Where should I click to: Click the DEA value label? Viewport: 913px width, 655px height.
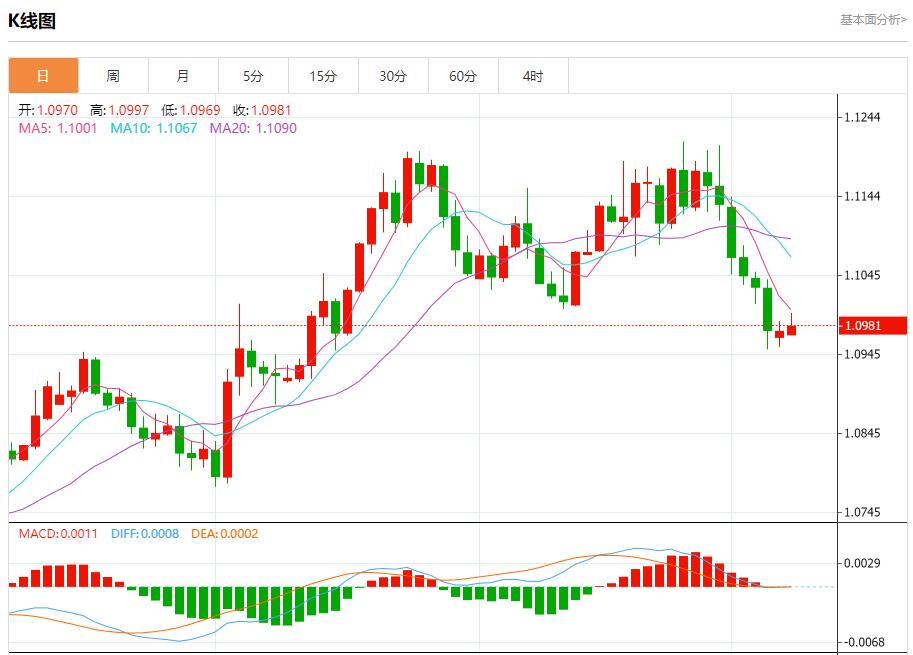click(x=224, y=534)
